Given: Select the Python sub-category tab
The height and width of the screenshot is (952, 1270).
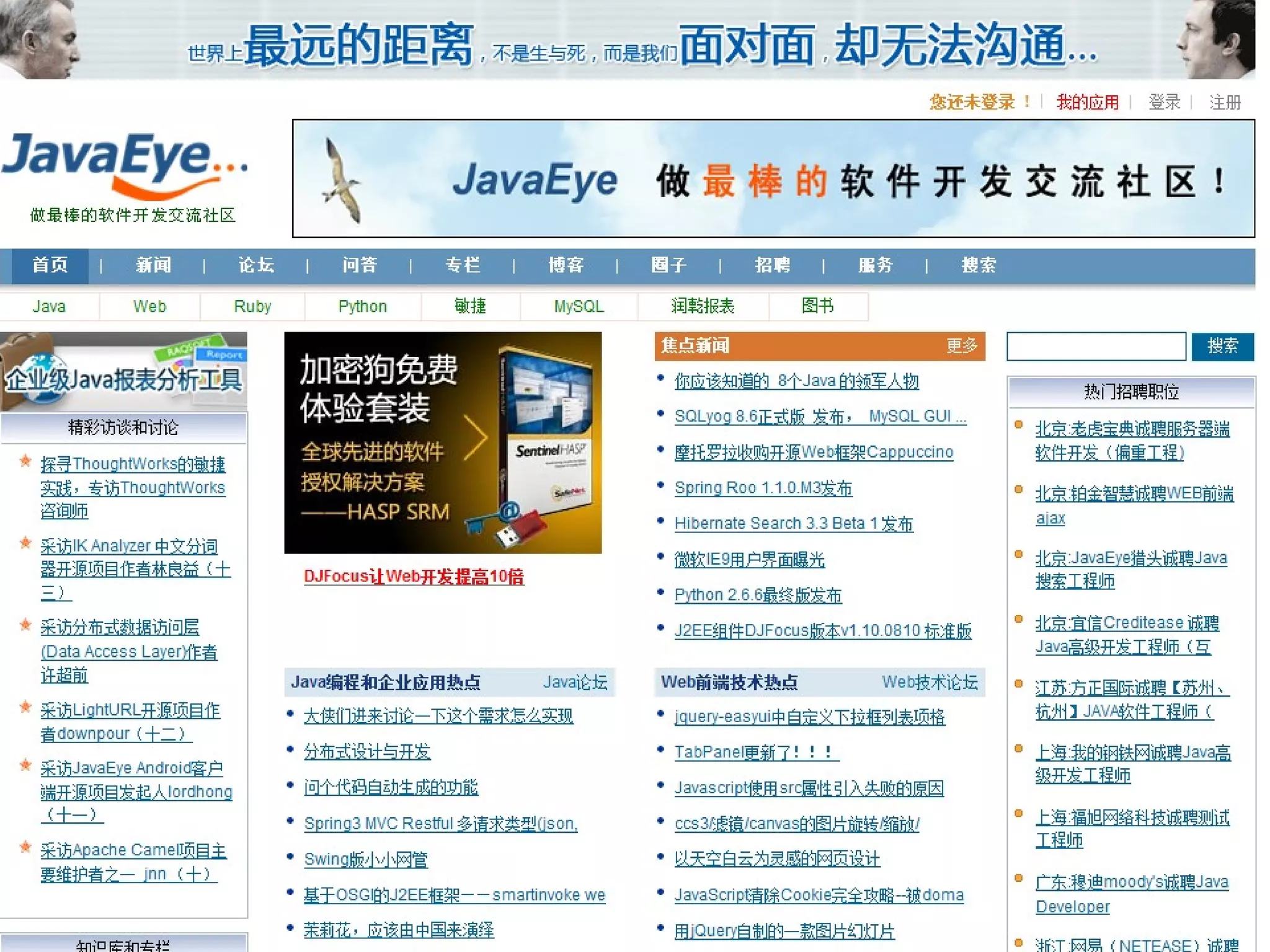Looking at the screenshot, I should pyautogui.click(x=362, y=306).
